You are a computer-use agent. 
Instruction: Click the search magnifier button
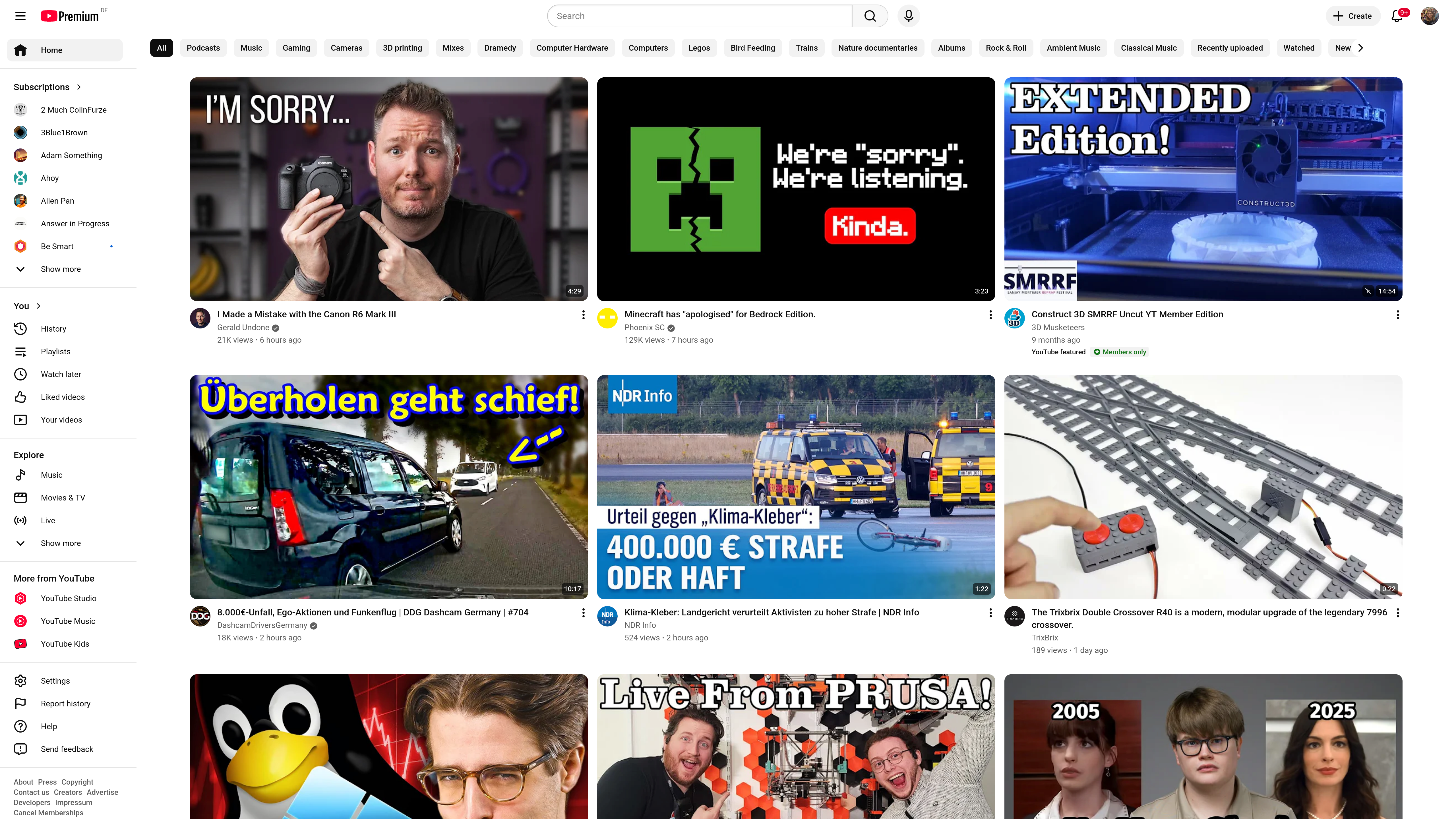870,16
